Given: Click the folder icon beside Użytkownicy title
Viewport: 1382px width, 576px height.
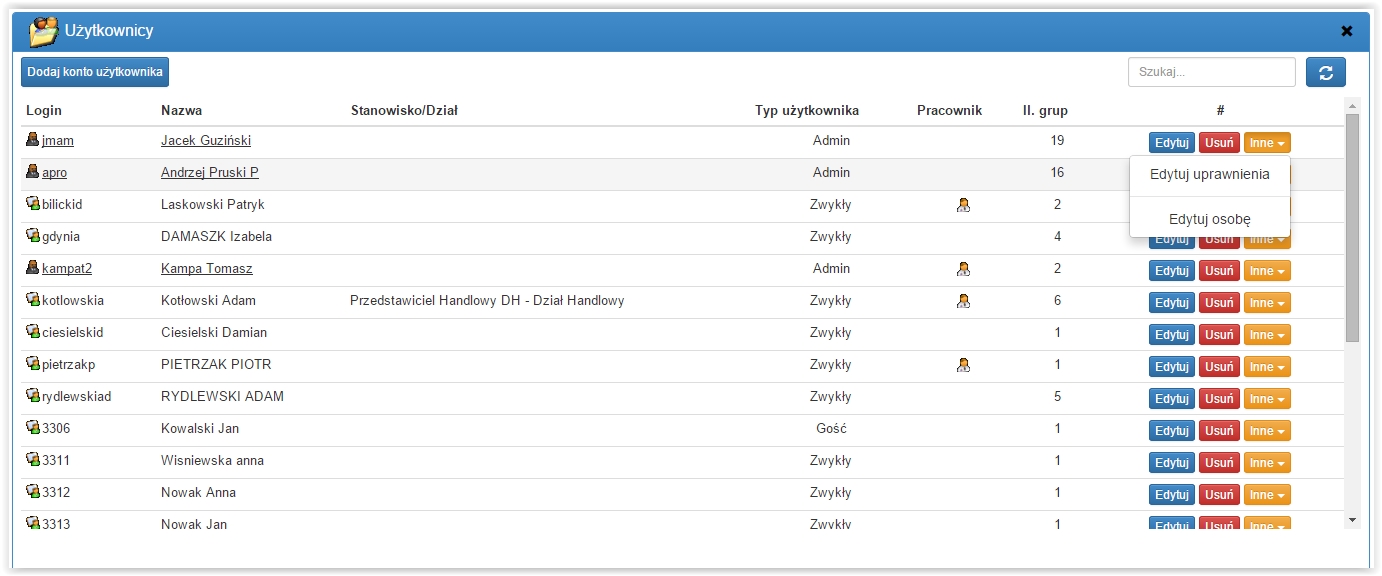Looking at the screenshot, I should click(43, 31).
